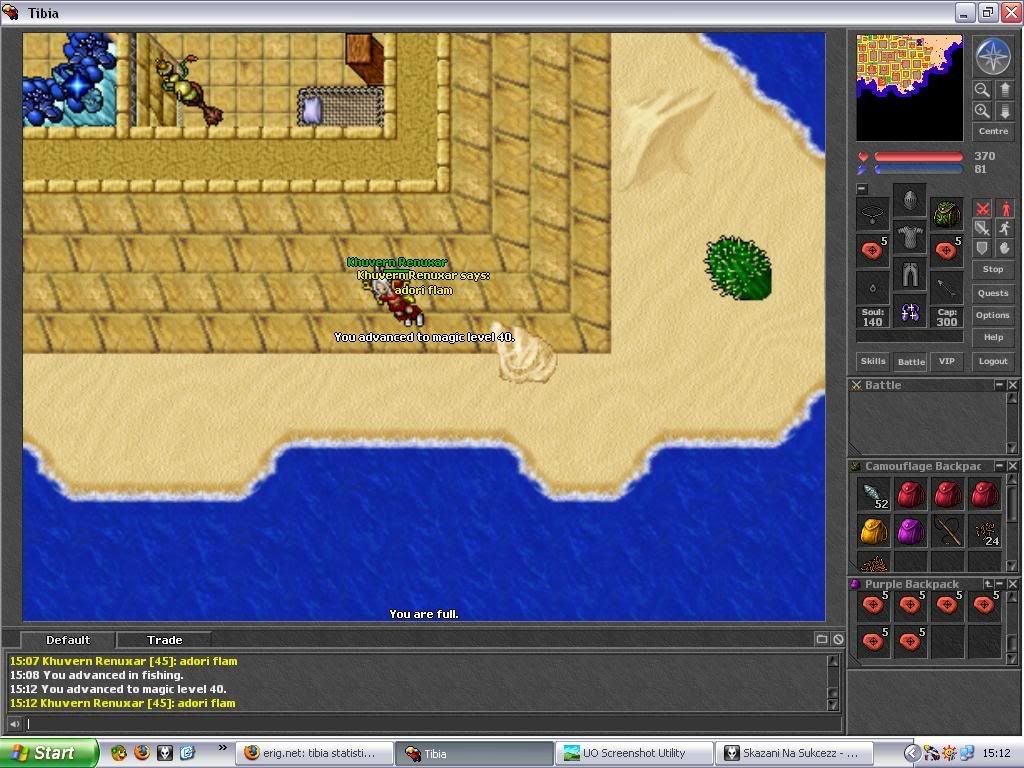Select the fishing rod item

coord(947,532)
